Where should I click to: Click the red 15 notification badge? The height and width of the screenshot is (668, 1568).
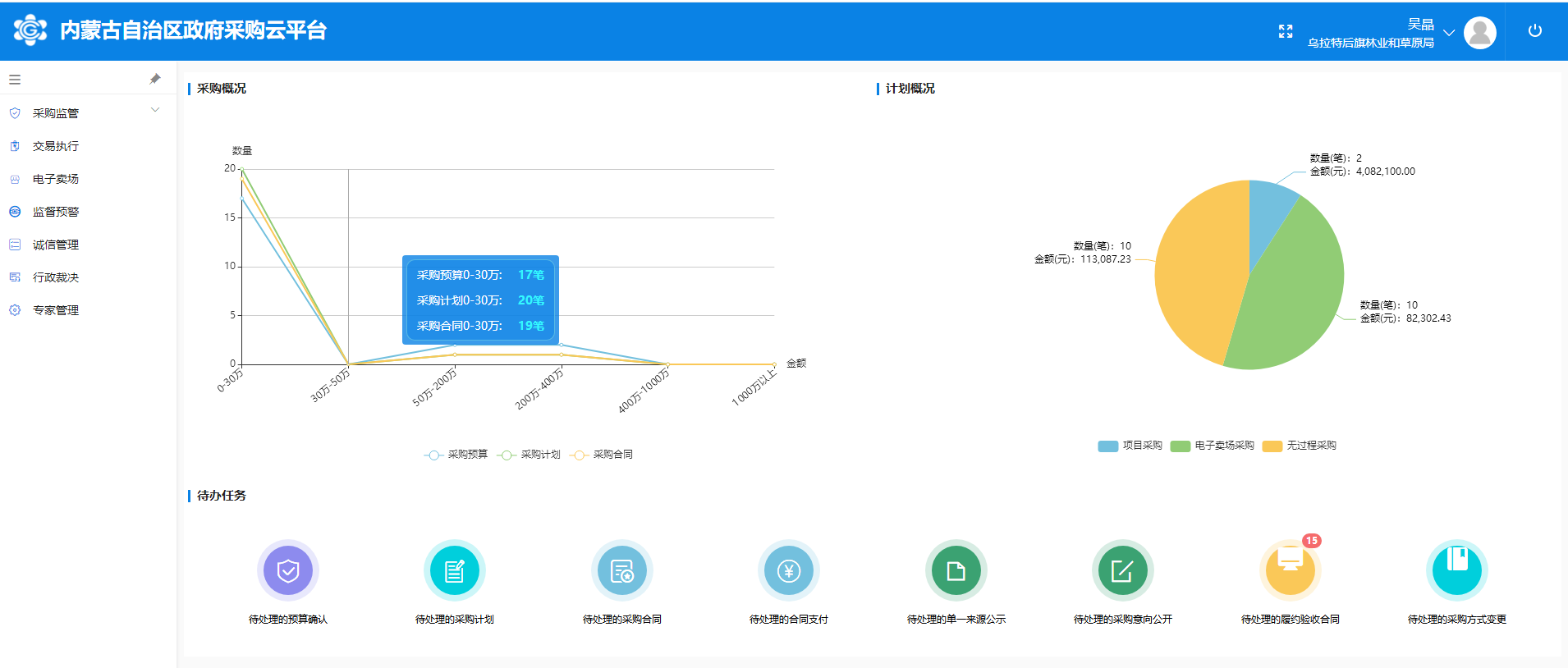[x=1312, y=541]
